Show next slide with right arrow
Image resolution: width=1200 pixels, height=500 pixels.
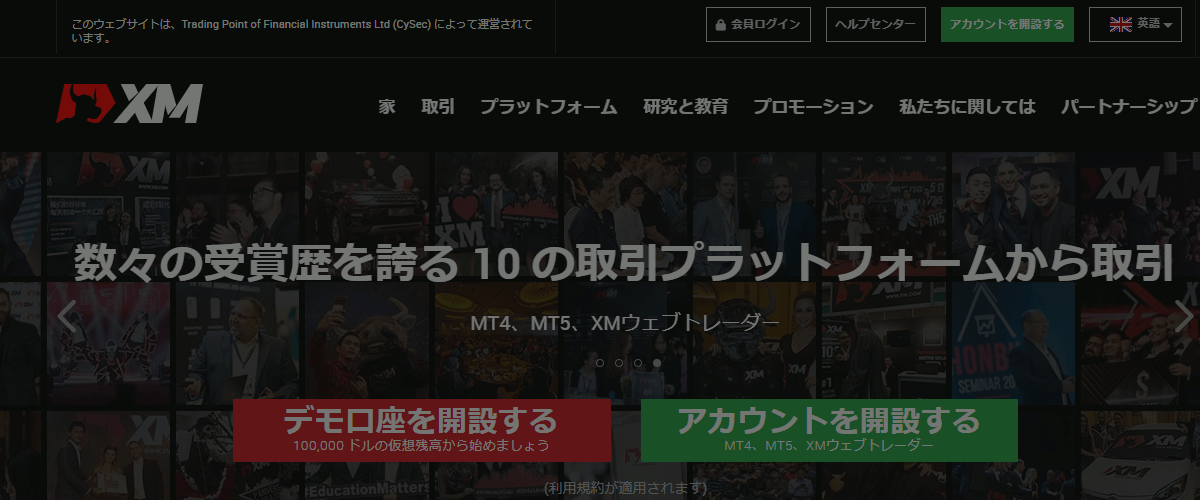(x=1183, y=316)
